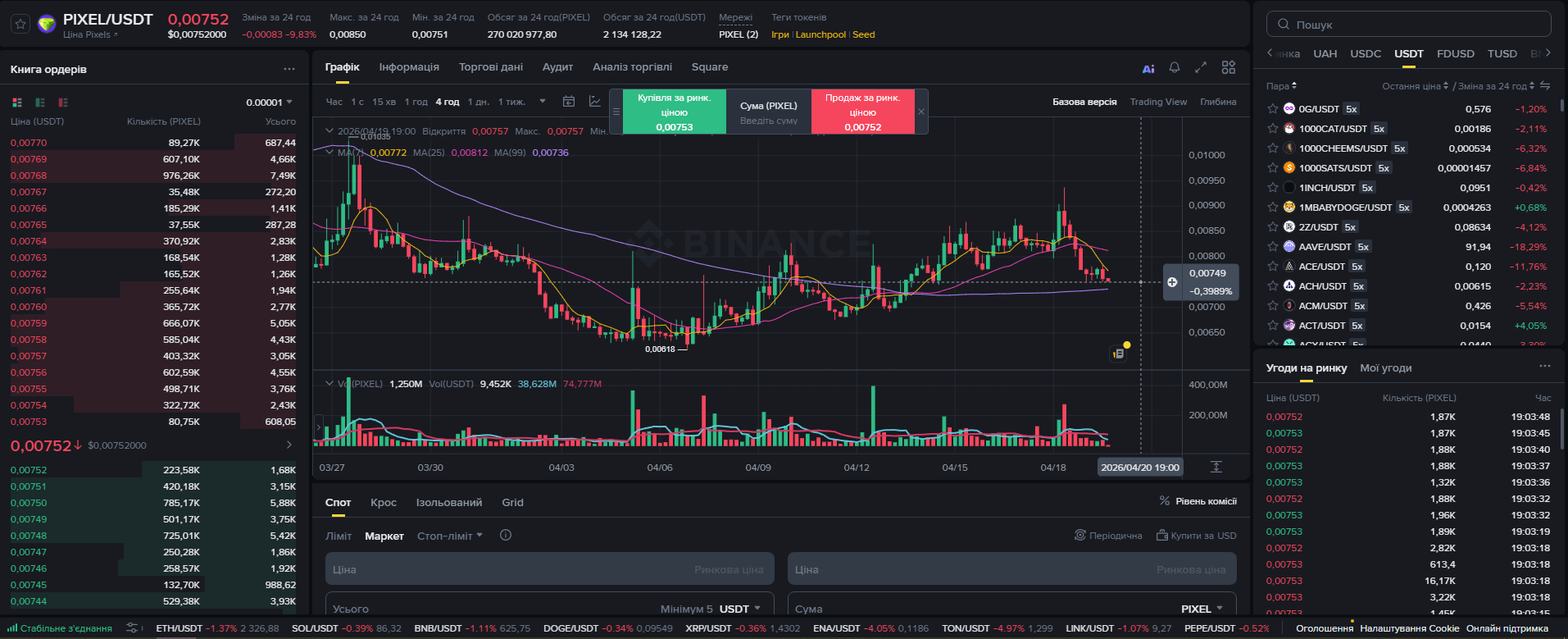Favorite the 1000SATS/USDT pair star

(1273, 167)
